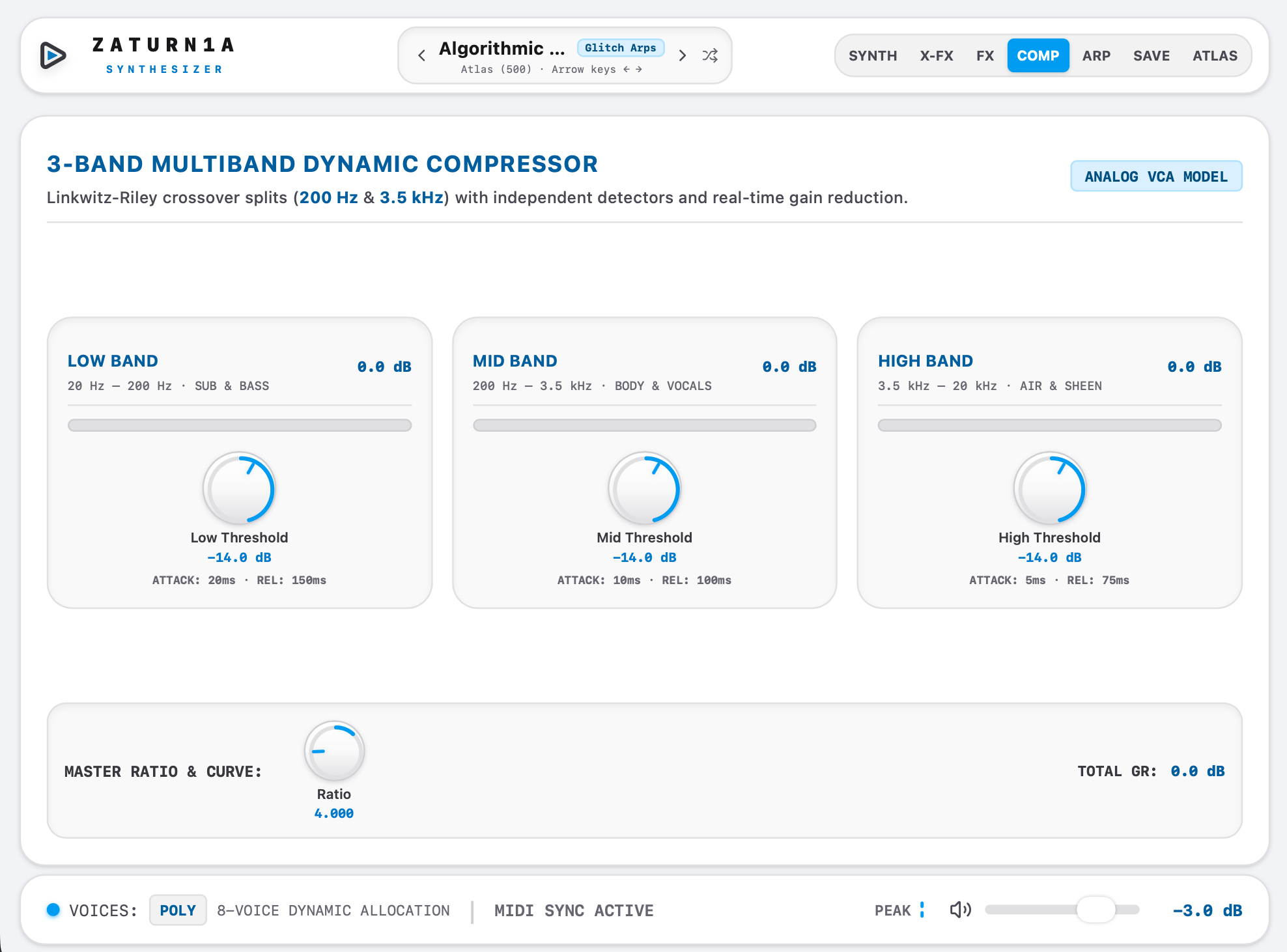Click the High Threshold knob
Viewport: 1287px width, 952px height.
[1050, 488]
